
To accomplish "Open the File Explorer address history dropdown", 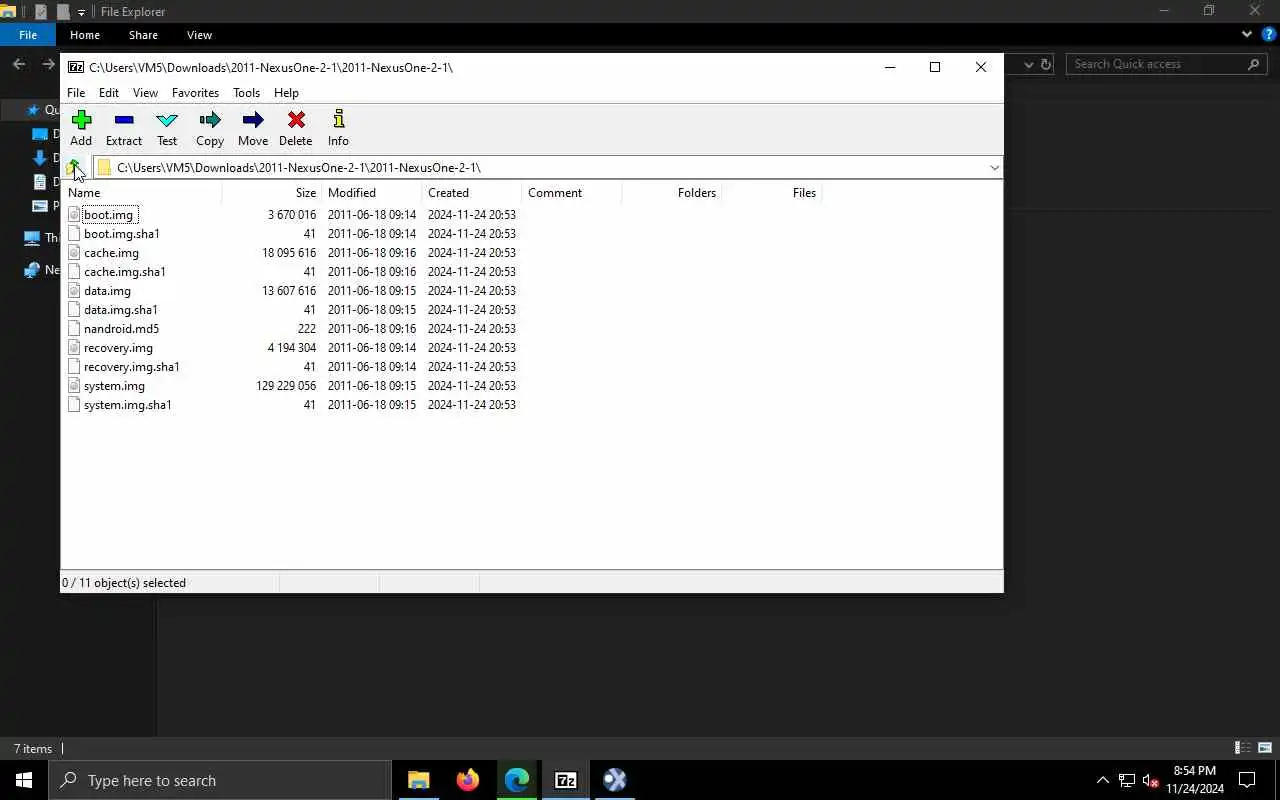I will (1029, 64).
